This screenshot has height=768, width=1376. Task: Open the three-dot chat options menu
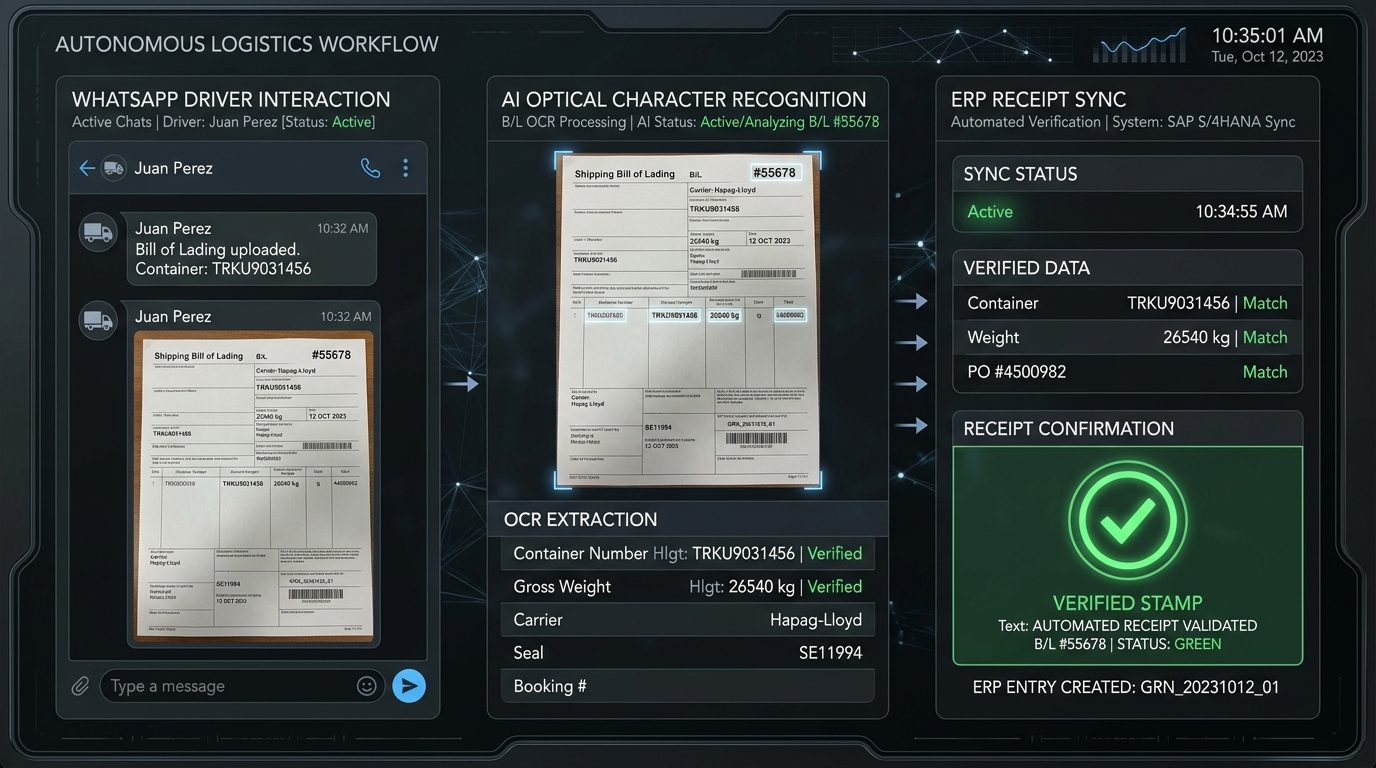pos(405,168)
